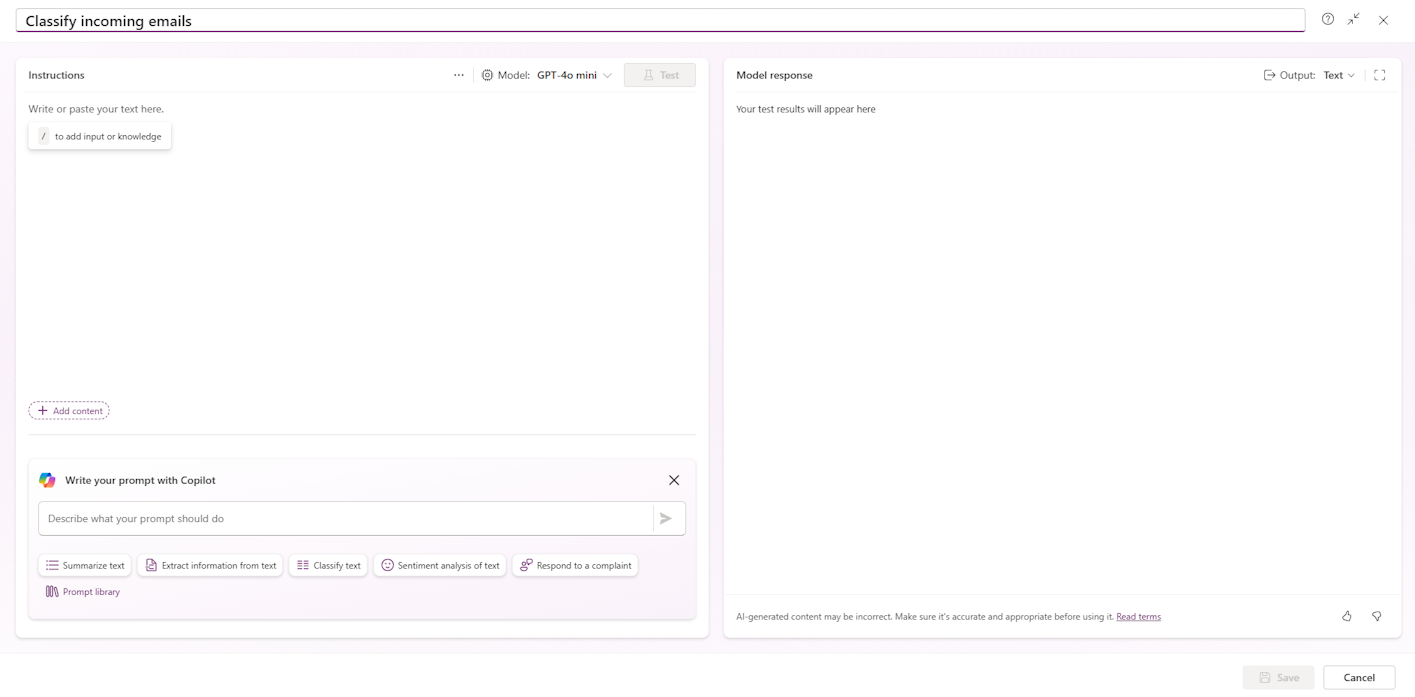
Task: Open the Instructions more options ellipsis
Action: (459, 75)
